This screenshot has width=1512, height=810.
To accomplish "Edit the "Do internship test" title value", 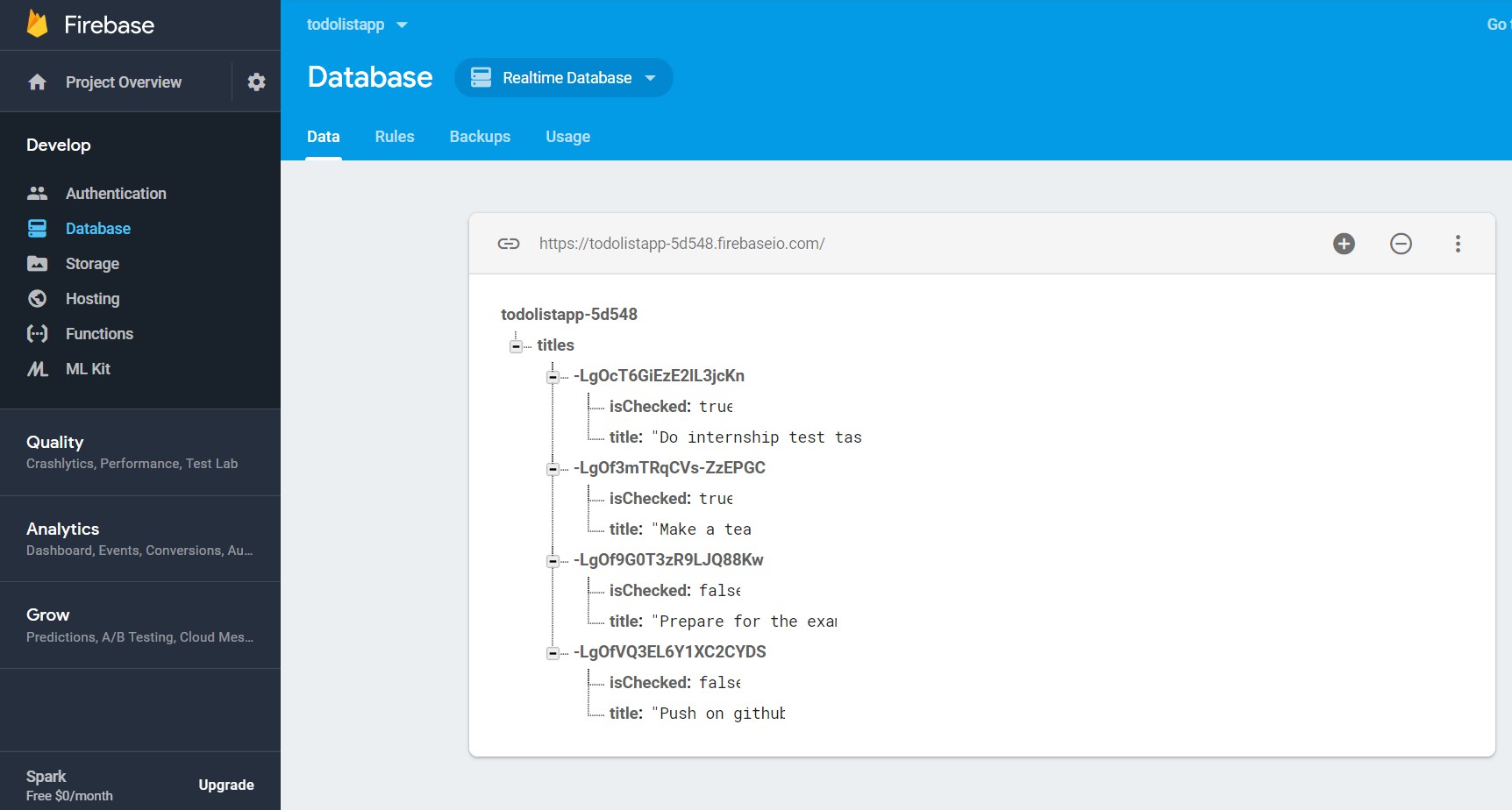I will [x=757, y=437].
